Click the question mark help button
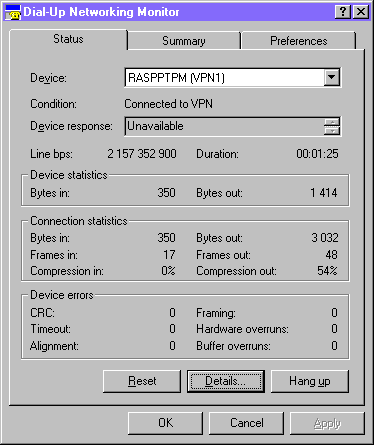 [x=343, y=12]
